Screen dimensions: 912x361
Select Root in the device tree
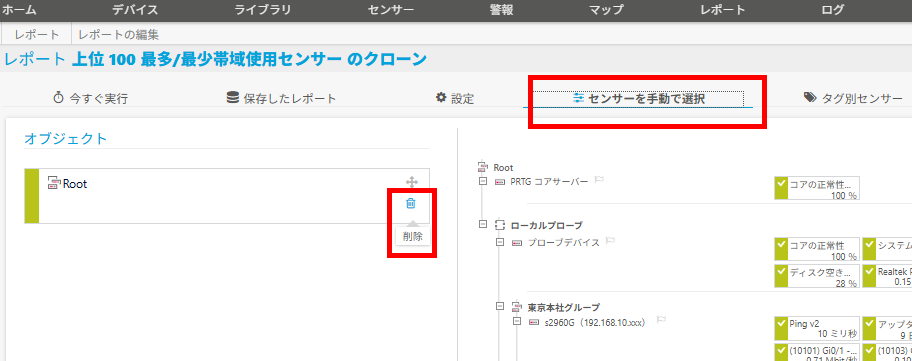(x=503, y=167)
